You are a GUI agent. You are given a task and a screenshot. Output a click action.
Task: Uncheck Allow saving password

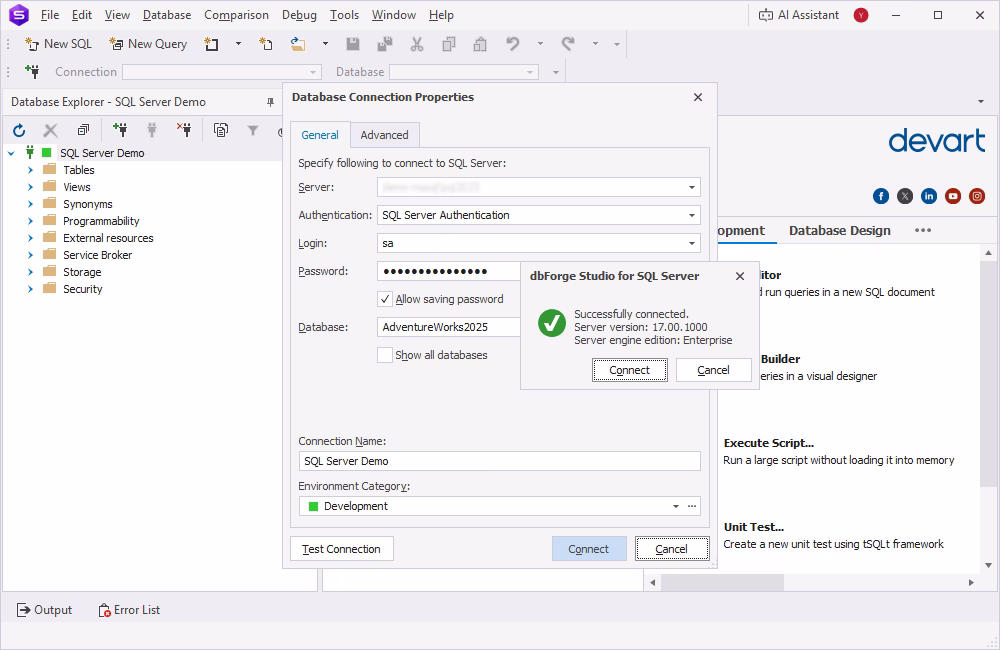pyautogui.click(x=385, y=299)
